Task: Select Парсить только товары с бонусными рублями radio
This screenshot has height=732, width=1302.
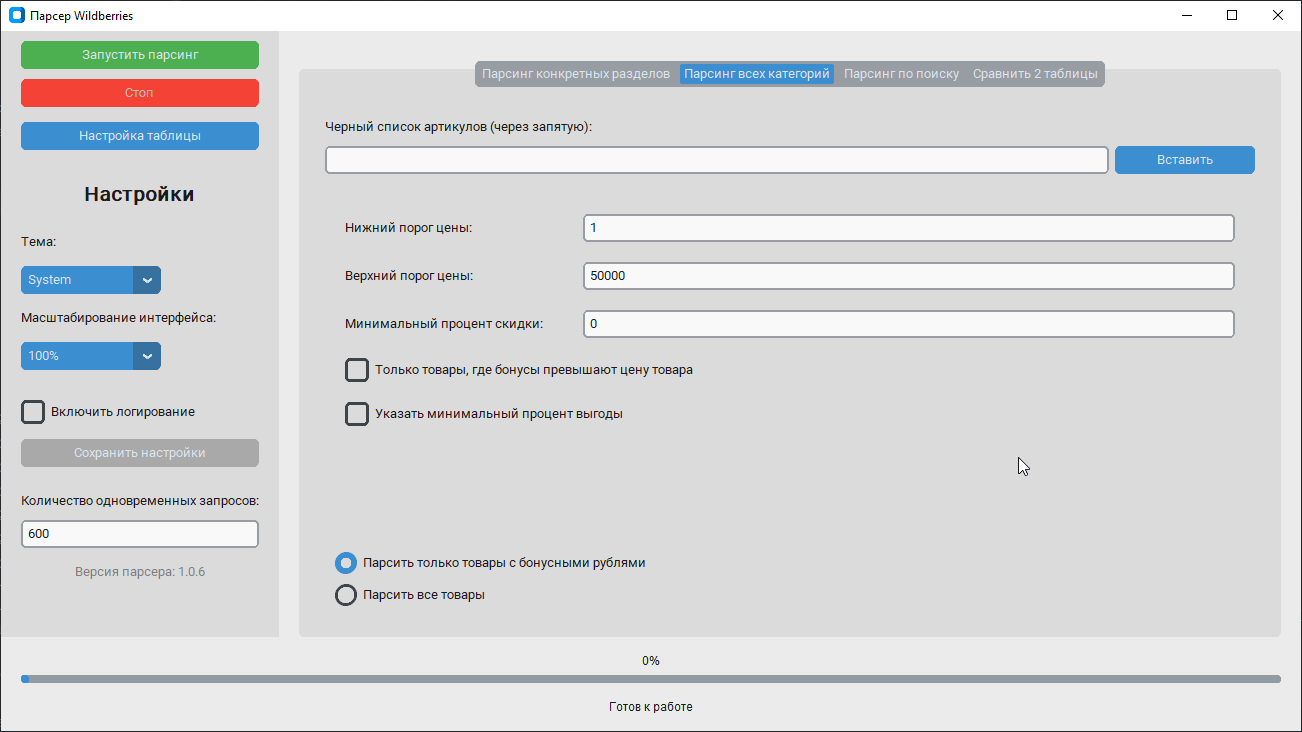Action: point(346,563)
